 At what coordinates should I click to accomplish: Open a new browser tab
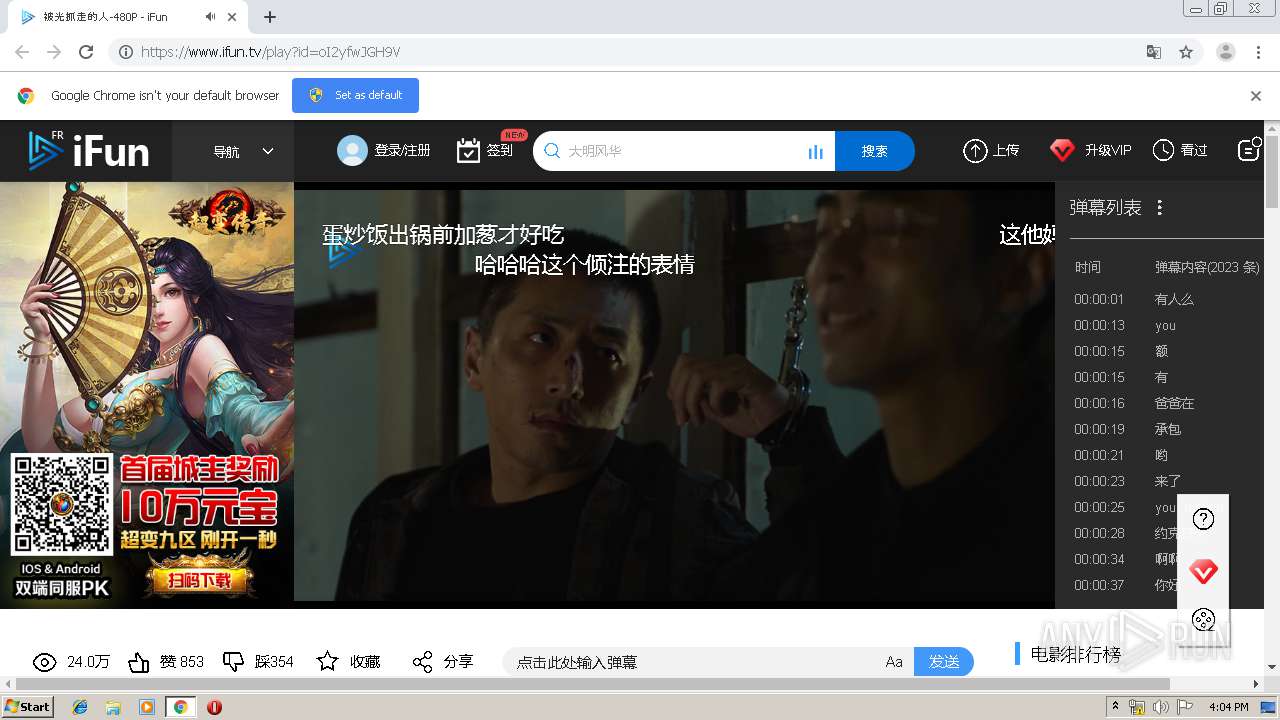pos(270,17)
